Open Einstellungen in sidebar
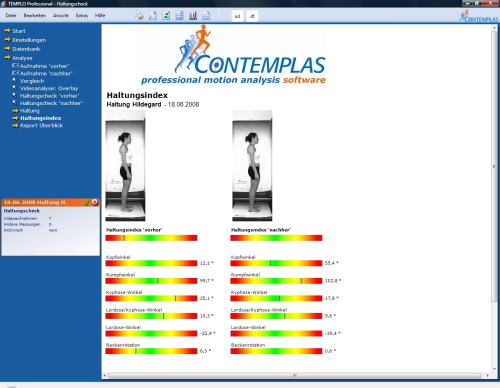 pos(29,40)
